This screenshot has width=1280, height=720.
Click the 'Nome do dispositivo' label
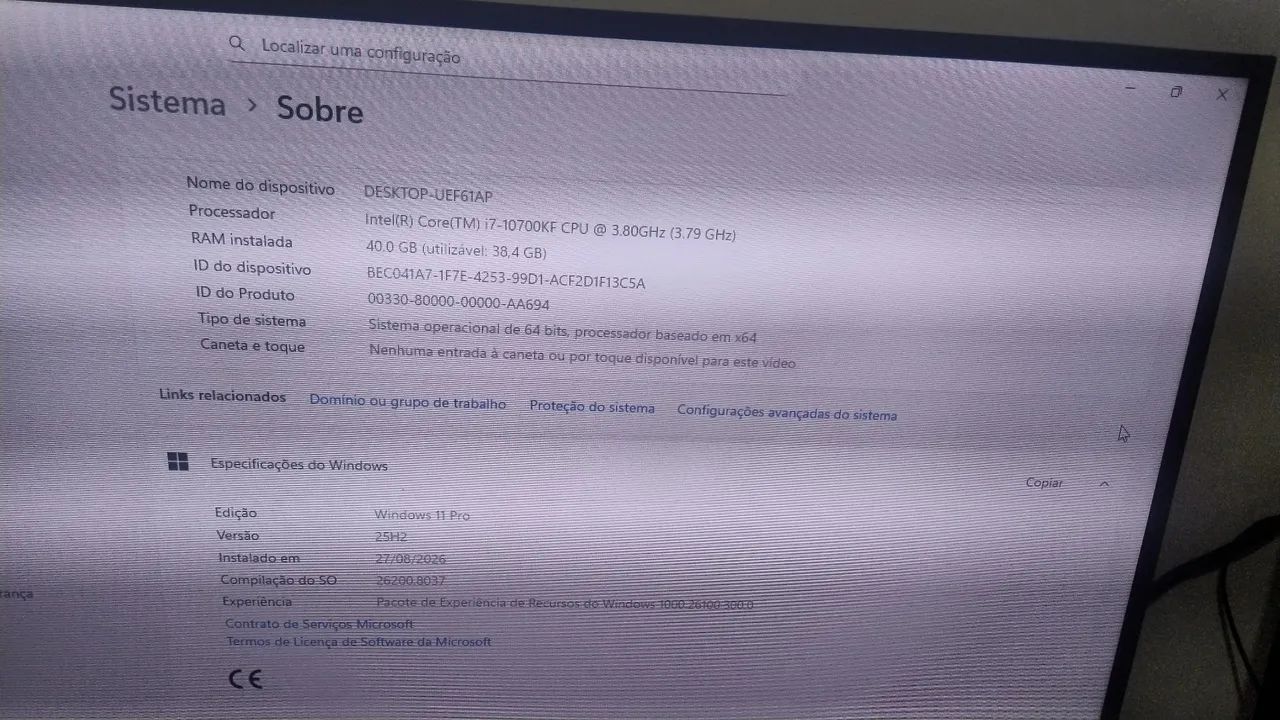(260, 186)
